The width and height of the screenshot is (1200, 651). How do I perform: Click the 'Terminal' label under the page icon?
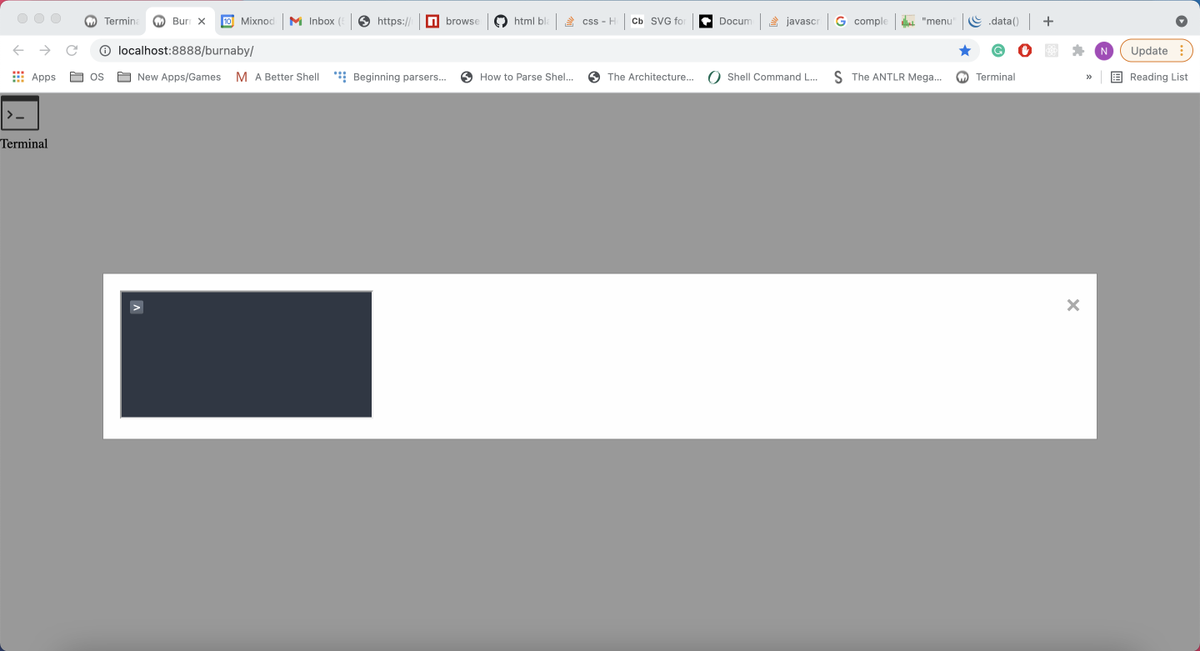(x=24, y=143)
